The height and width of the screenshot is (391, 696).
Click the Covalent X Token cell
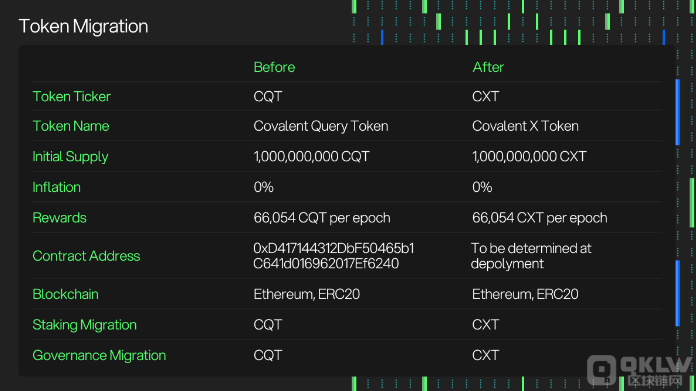[x=525, y=126]
